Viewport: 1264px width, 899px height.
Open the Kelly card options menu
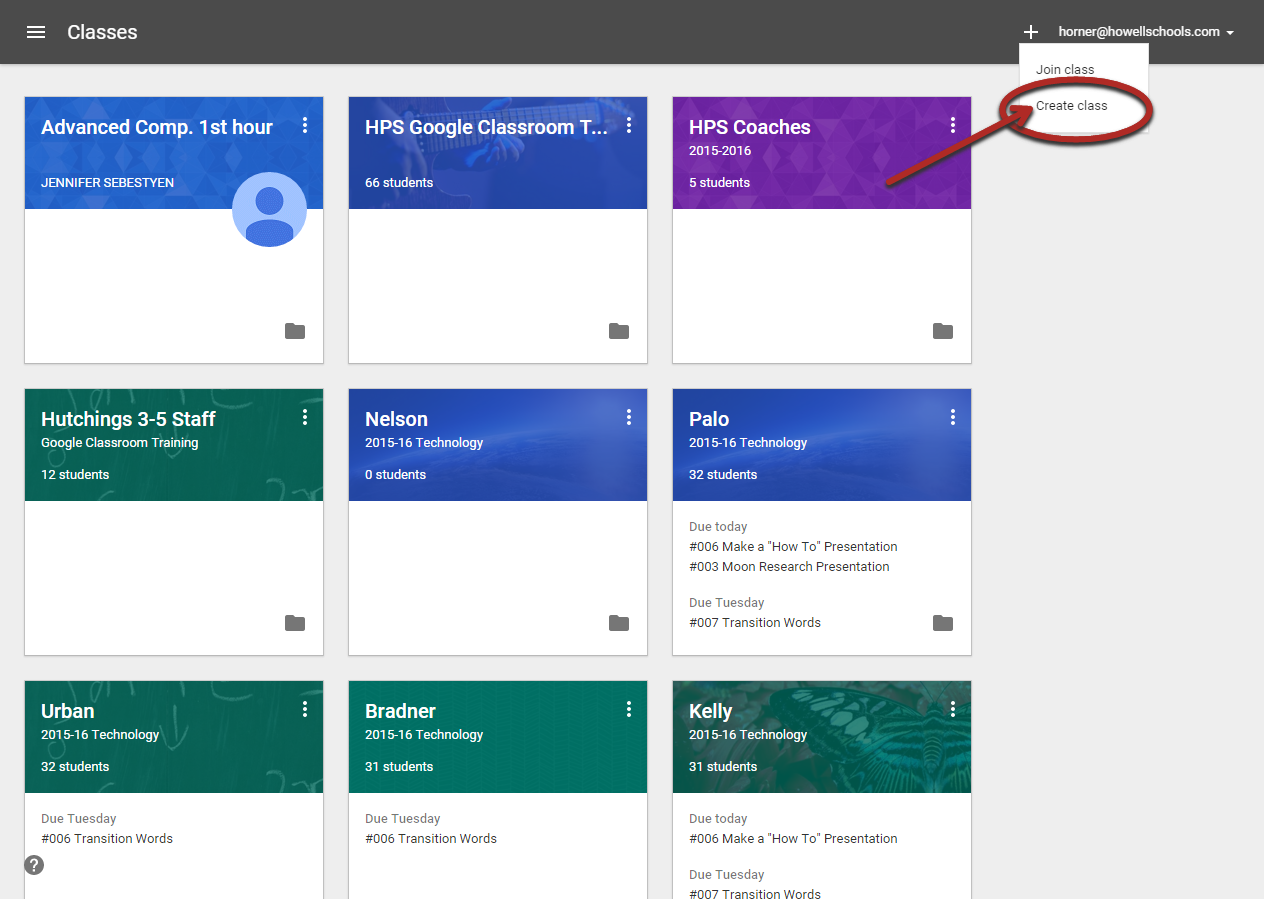[x=953, y=709]
